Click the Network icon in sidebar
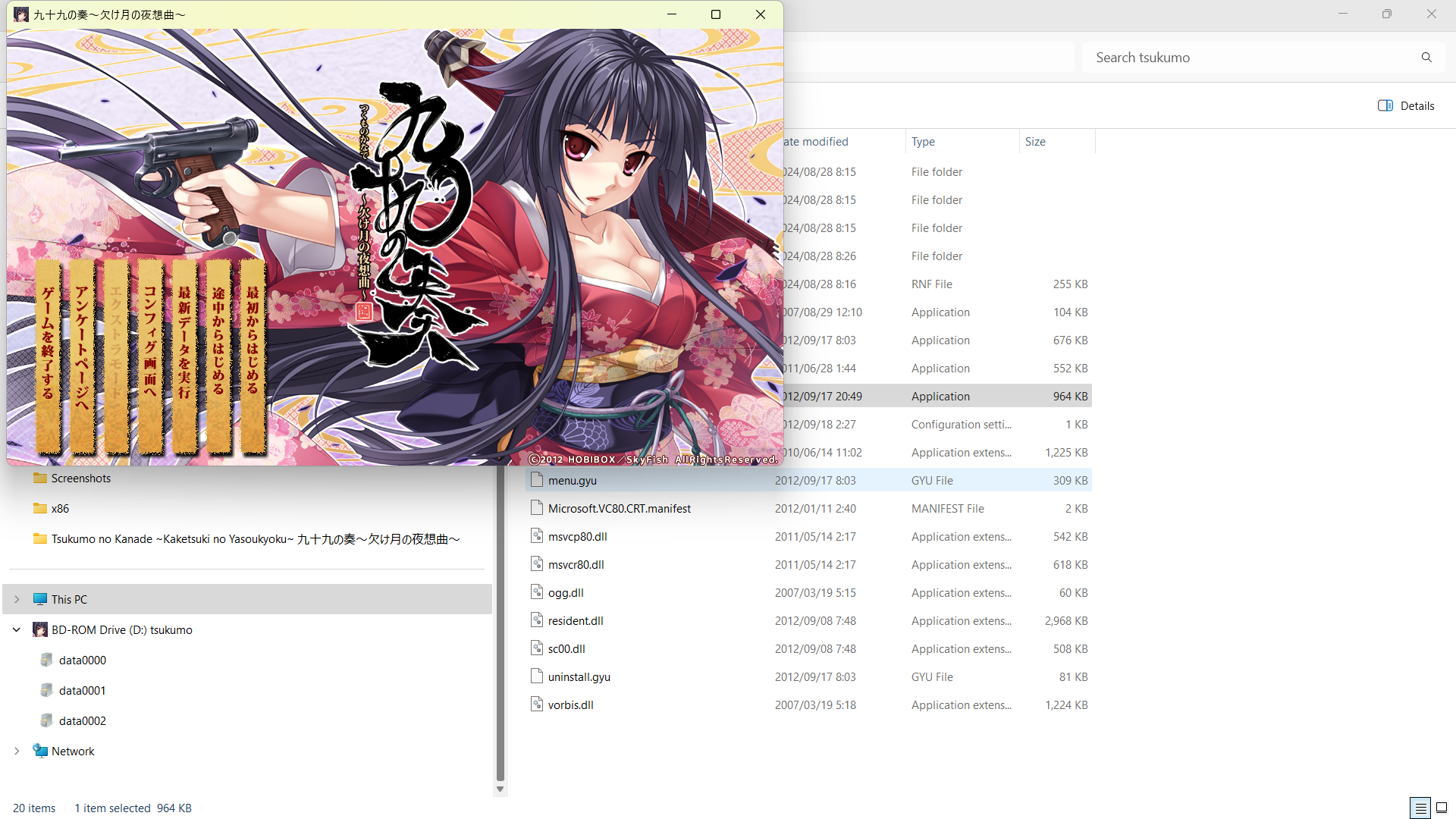1456x819 pixels. point(40,751)
